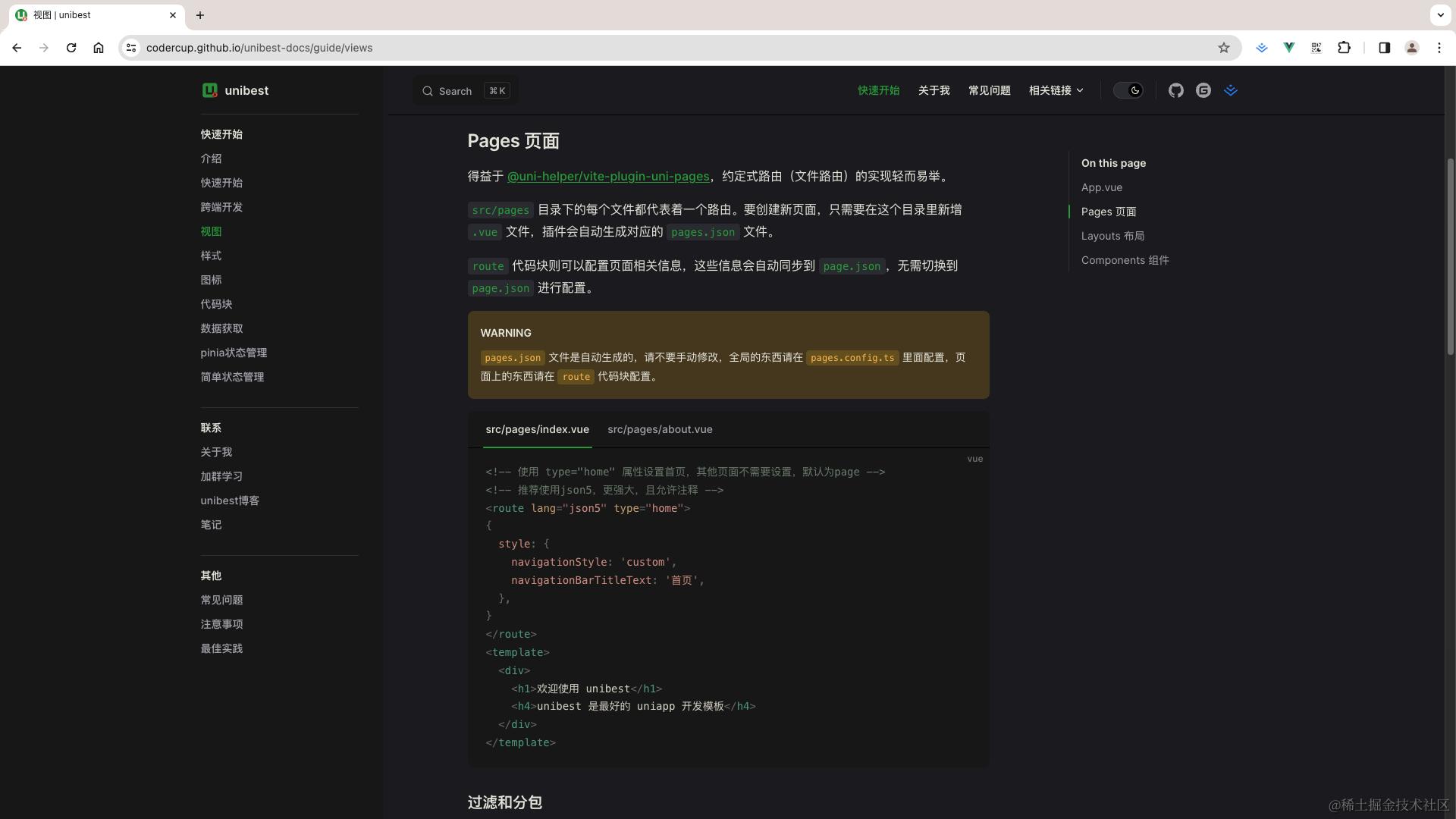Screen dimensions: 1456x819
Task: View site information icon in address bar
Action: pyautogui.click(x=131, y=48)
